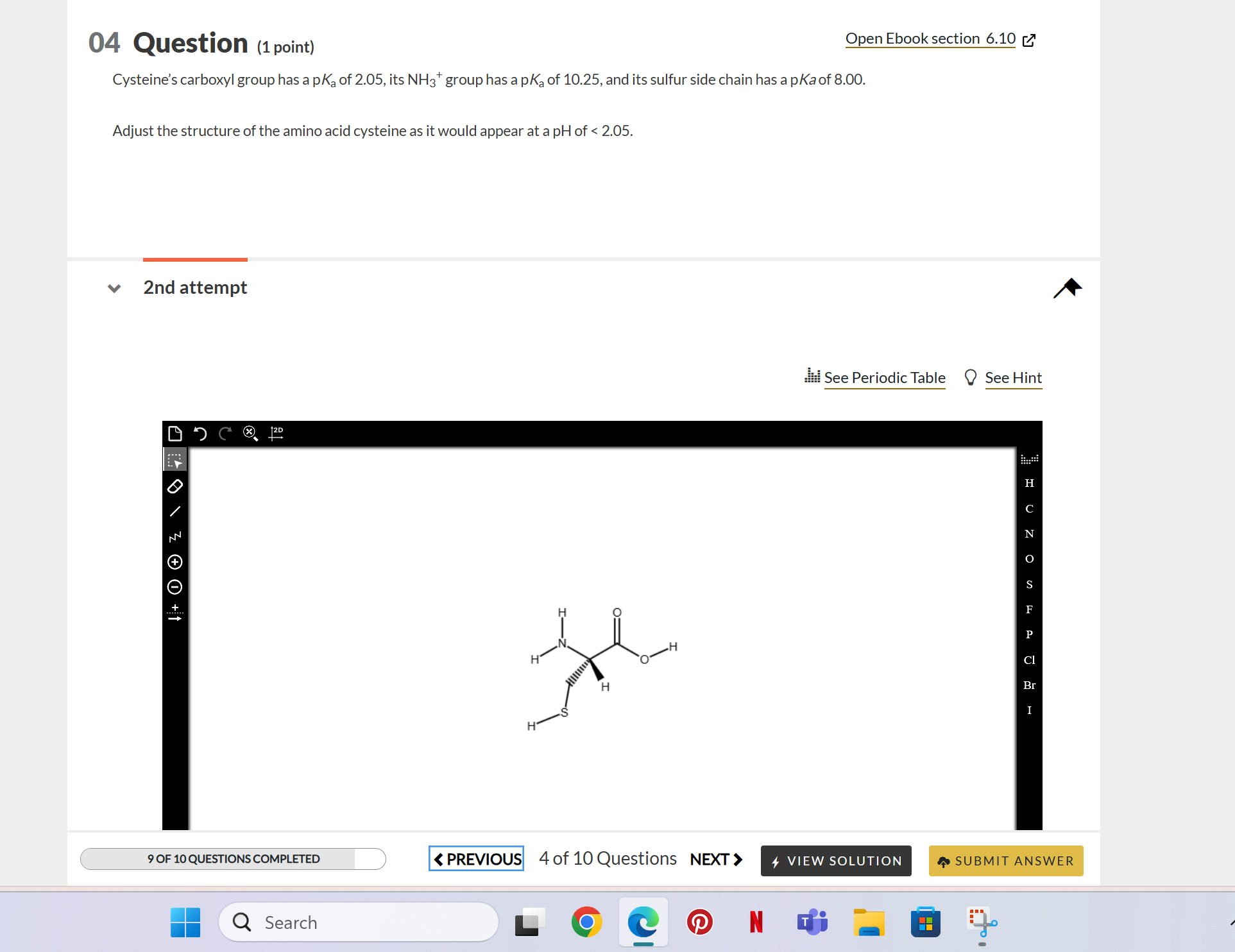The height and width of the screenshot is (952, 1235).
Task: Redo the last undone edit
Action: point(225,434)
